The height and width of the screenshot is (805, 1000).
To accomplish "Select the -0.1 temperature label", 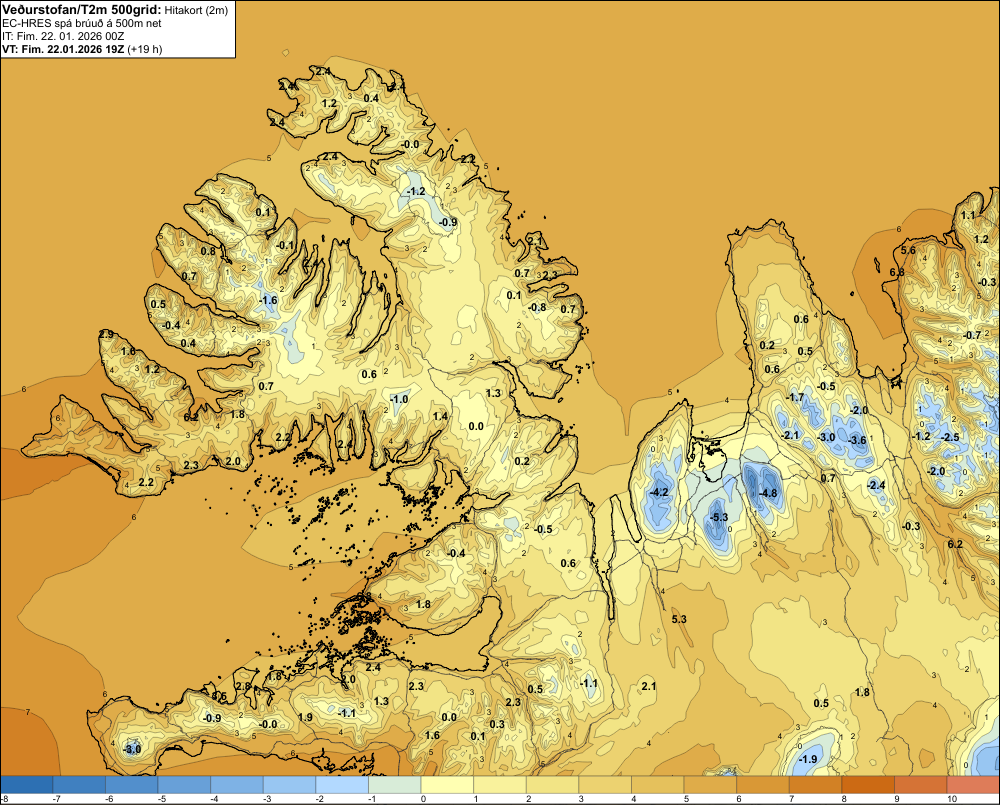I will click(x=286, y=246).
